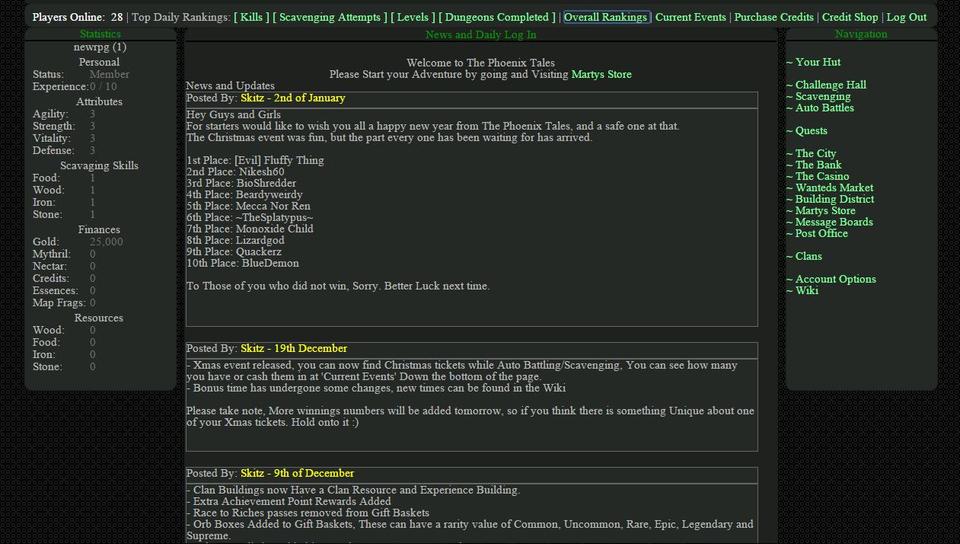Screen dimensions: 960x544
Task: Open the Quests page
Action: click(x=811, y=131)
